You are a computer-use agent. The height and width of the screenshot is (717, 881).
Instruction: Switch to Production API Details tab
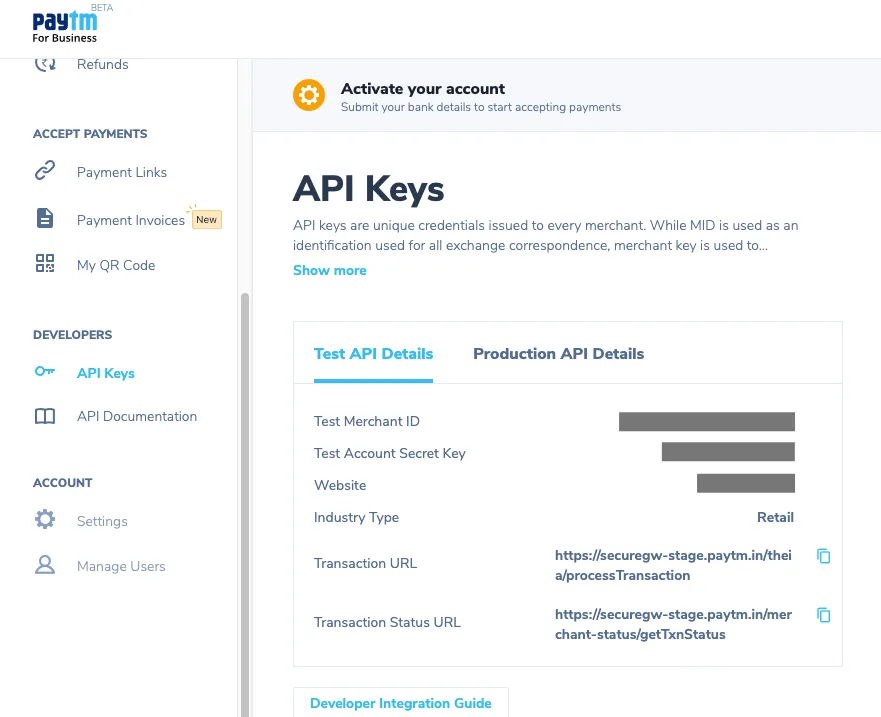click(558, 353)
